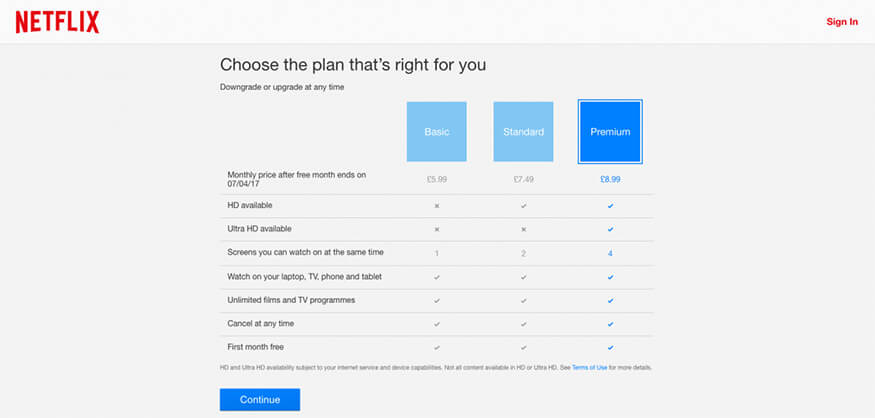Click the £7.49 Standard price
Image resolution: width=875 pixels, height=418 pixels.
pyautogui.click(x=523, y=180)
